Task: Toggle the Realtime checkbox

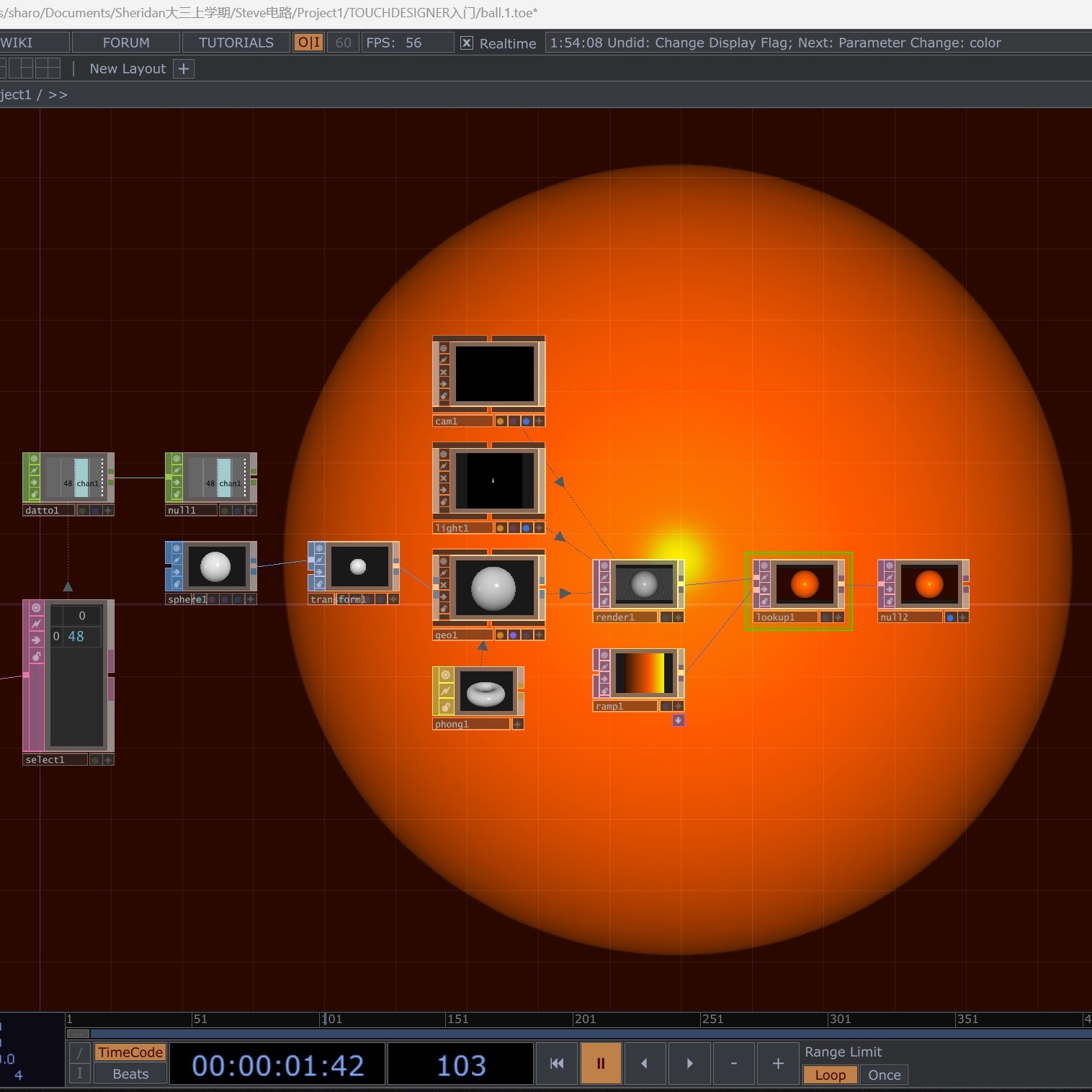Action: (x=467, y=43)
